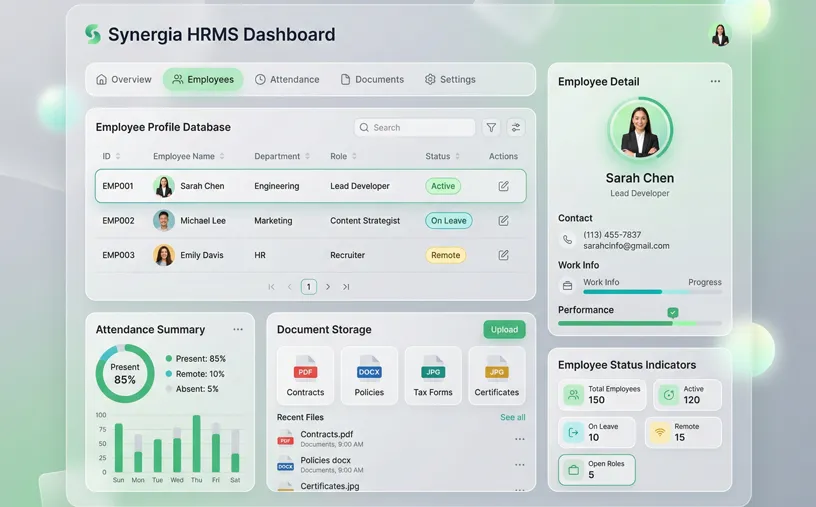The image size is (816, 507).
Task: Click the phone number (113) 455-7837
Action: 612,235
